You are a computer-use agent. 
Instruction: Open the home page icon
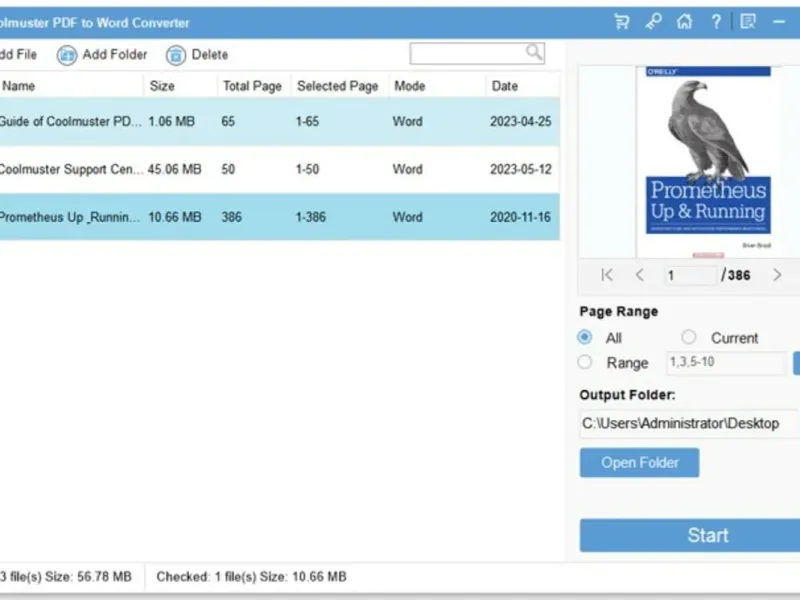(x=684, y=22)
